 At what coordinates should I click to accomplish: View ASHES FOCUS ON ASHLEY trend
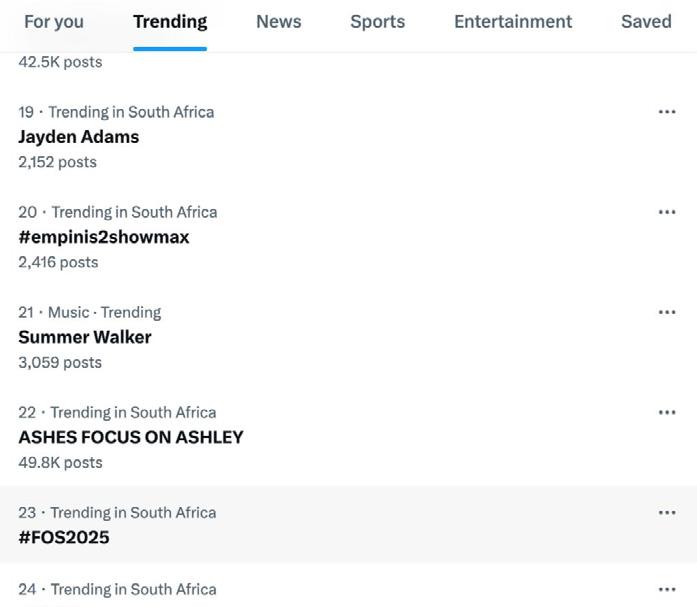pos(131,437)
